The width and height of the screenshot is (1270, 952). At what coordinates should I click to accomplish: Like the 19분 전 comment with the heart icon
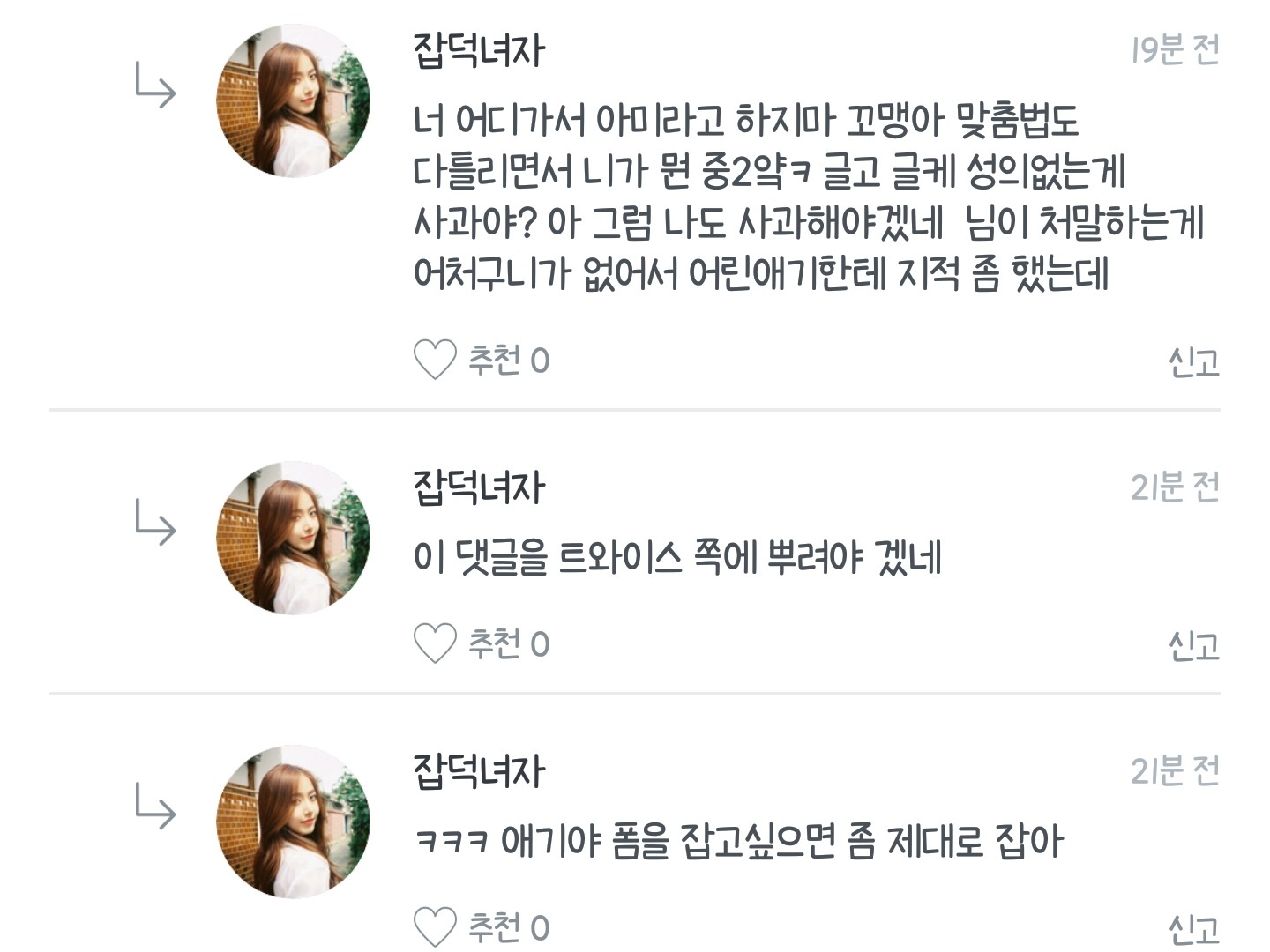point(435,360)
